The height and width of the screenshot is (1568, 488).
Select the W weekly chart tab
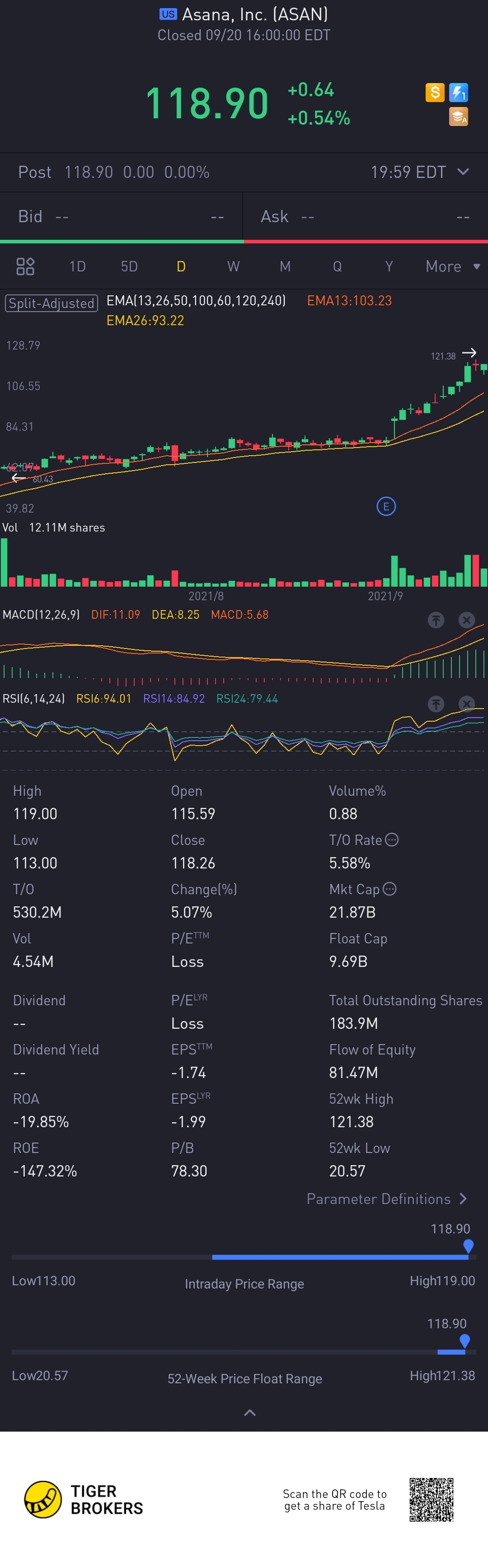click(x=233, y=266)
